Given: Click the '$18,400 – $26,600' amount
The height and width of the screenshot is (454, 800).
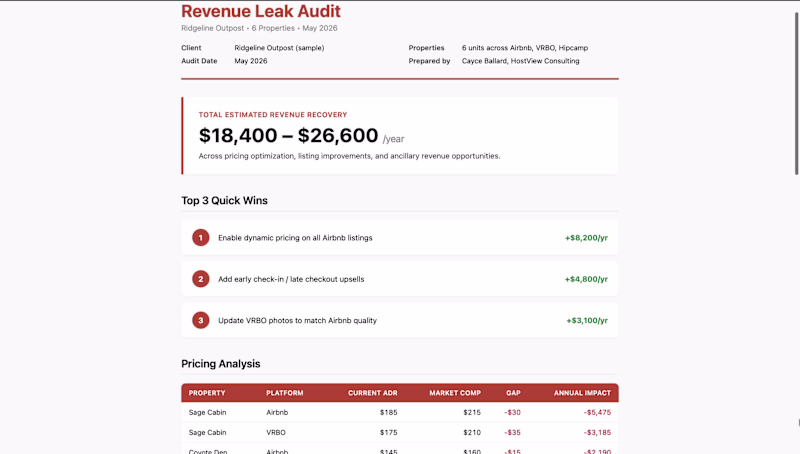Looking at the screenshot, I should [x=288, y=135].
